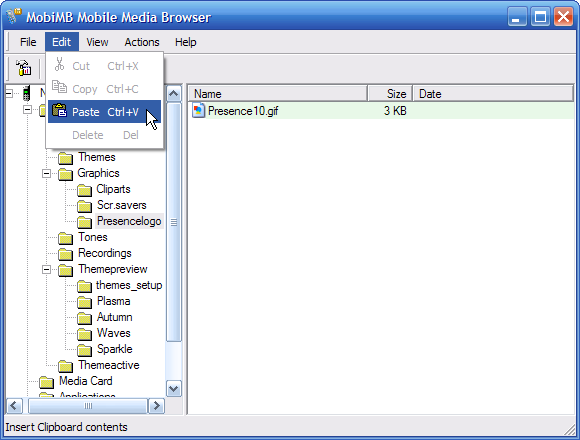Viewport: 580px width, 440px height.
Task: Click the tree scroll right arrow
Action: [156, 406]
